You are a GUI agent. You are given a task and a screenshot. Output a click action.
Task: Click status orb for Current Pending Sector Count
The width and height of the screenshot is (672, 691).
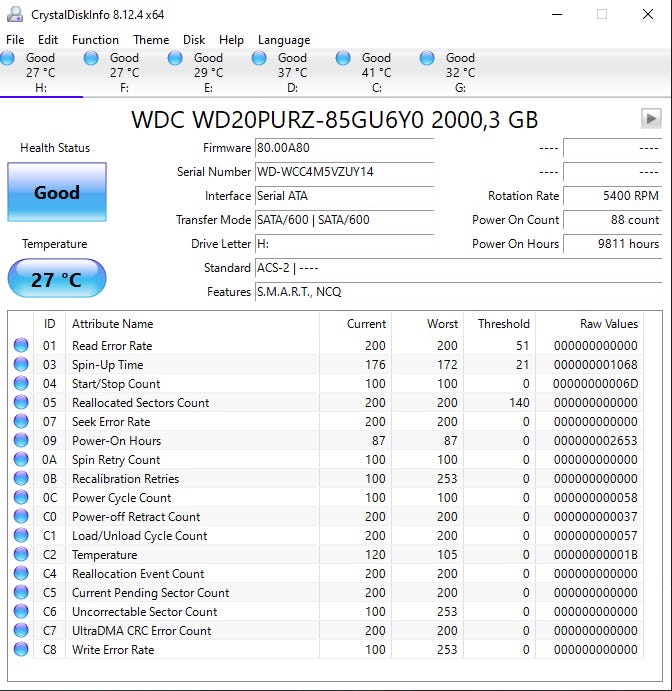pyautogui.click(x=21, y=592)
